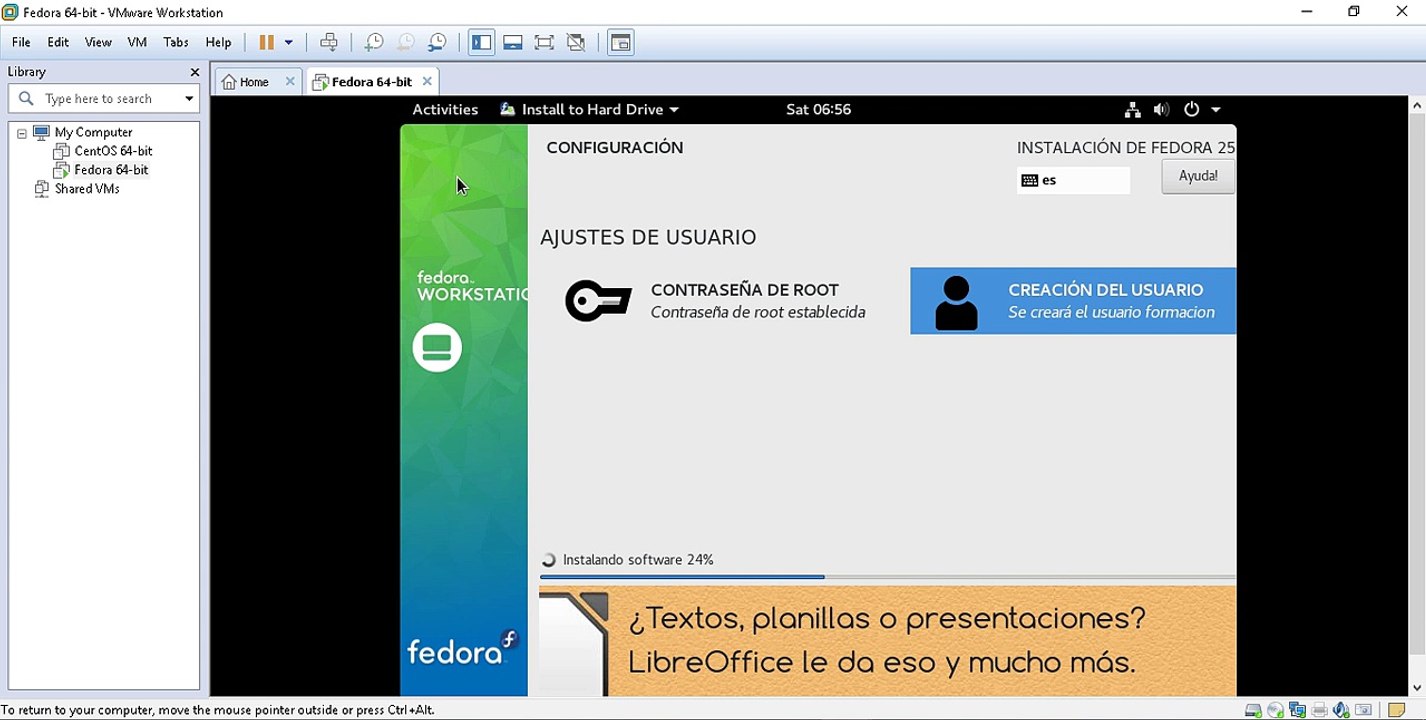Click the root password key icon
This screenshot has width=1426, height=720.
[x=598, y=301]
